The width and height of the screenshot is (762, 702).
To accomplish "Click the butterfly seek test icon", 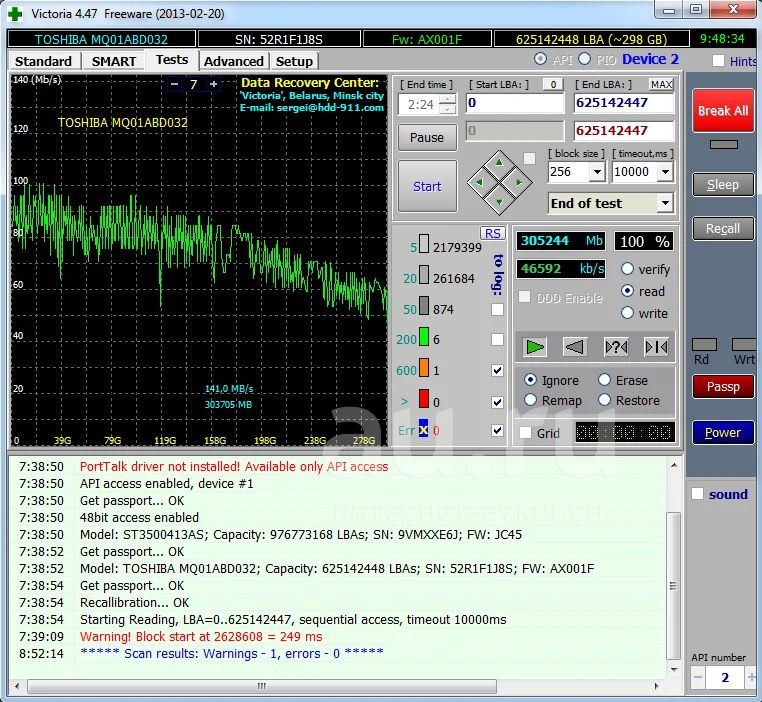I will click(656, 347).
